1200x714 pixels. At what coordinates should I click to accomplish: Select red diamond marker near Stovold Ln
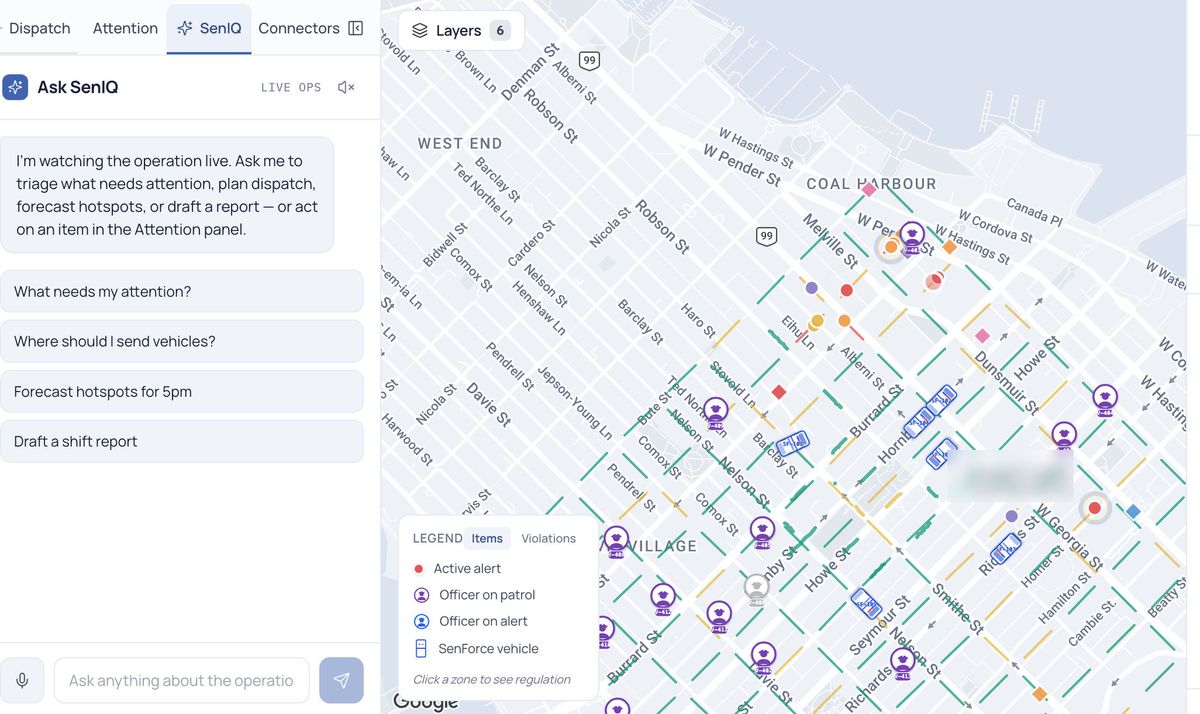tap(779, 392)
